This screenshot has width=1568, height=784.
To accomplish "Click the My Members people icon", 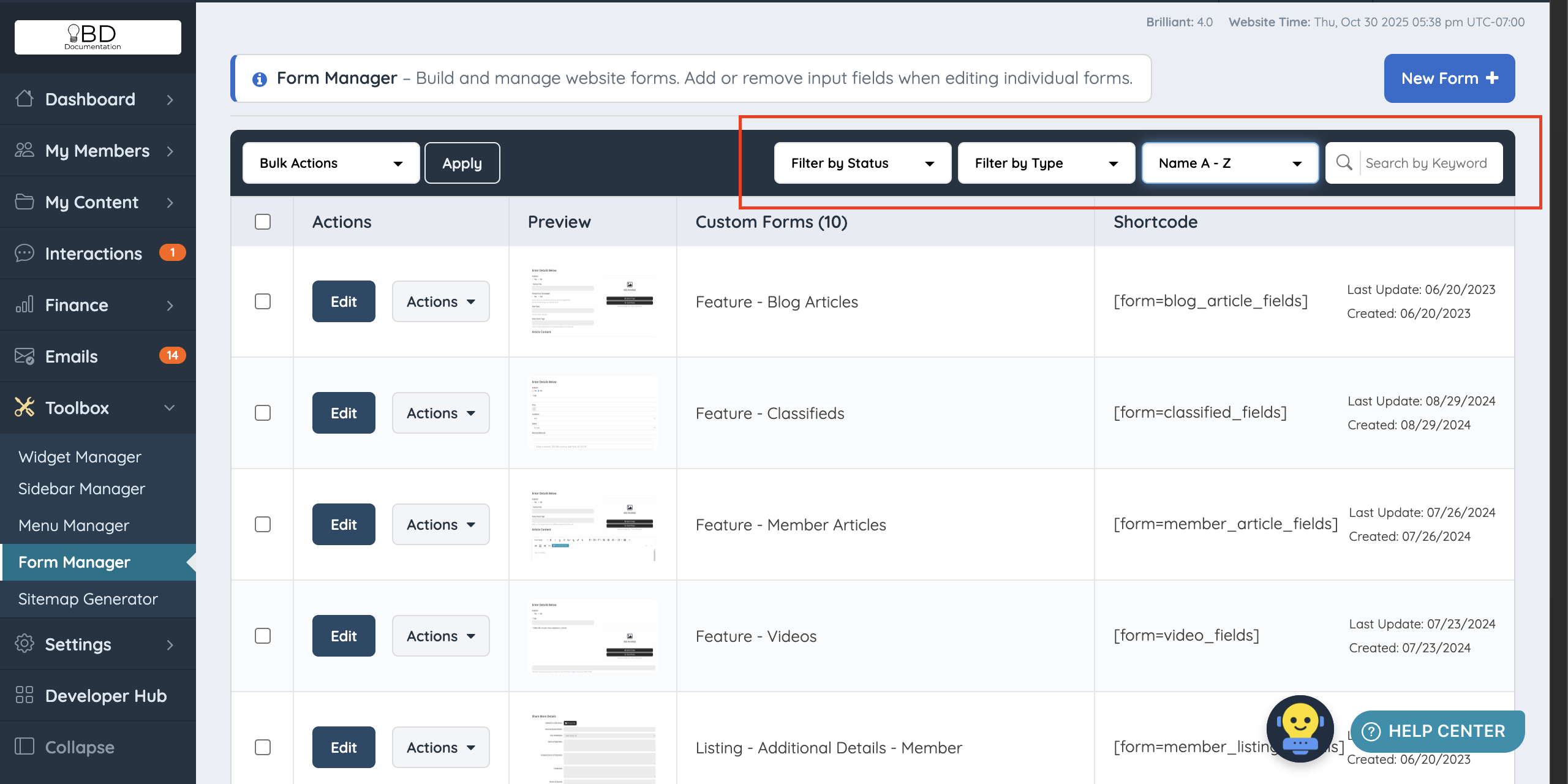I will [x=24, y=150].
